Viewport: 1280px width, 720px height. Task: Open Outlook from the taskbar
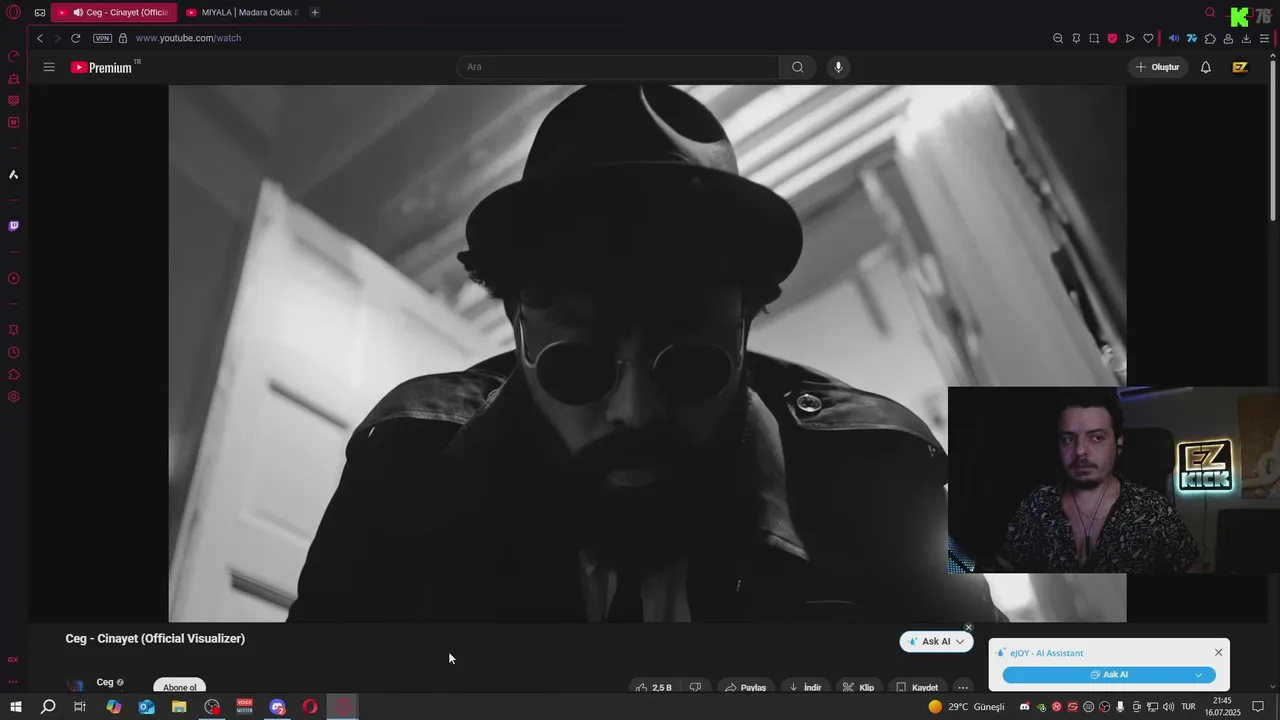tap(146, 707)
